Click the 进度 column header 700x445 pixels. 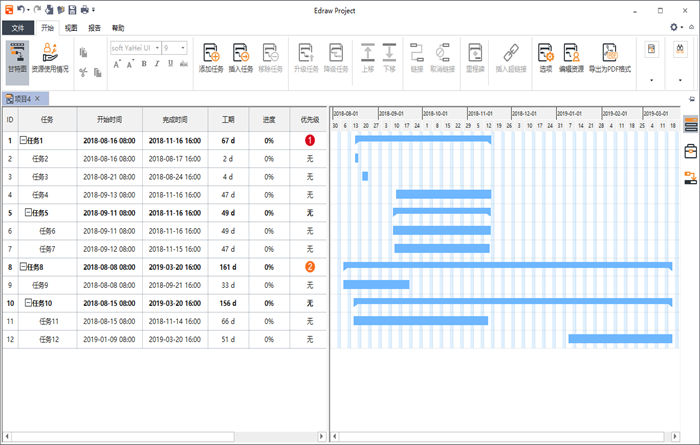[269, 119]
